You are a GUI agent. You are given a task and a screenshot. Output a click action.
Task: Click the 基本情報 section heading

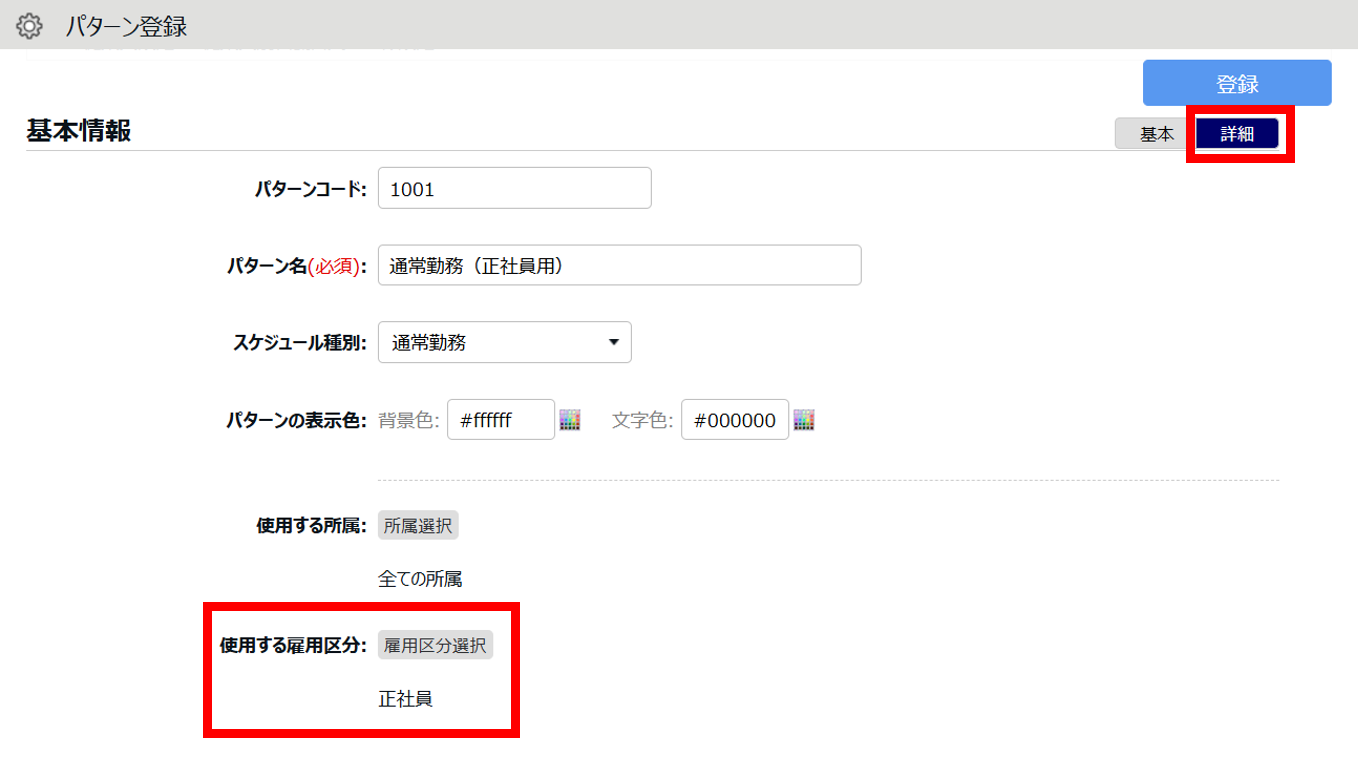pyautogui.click(x=79, y=131)
